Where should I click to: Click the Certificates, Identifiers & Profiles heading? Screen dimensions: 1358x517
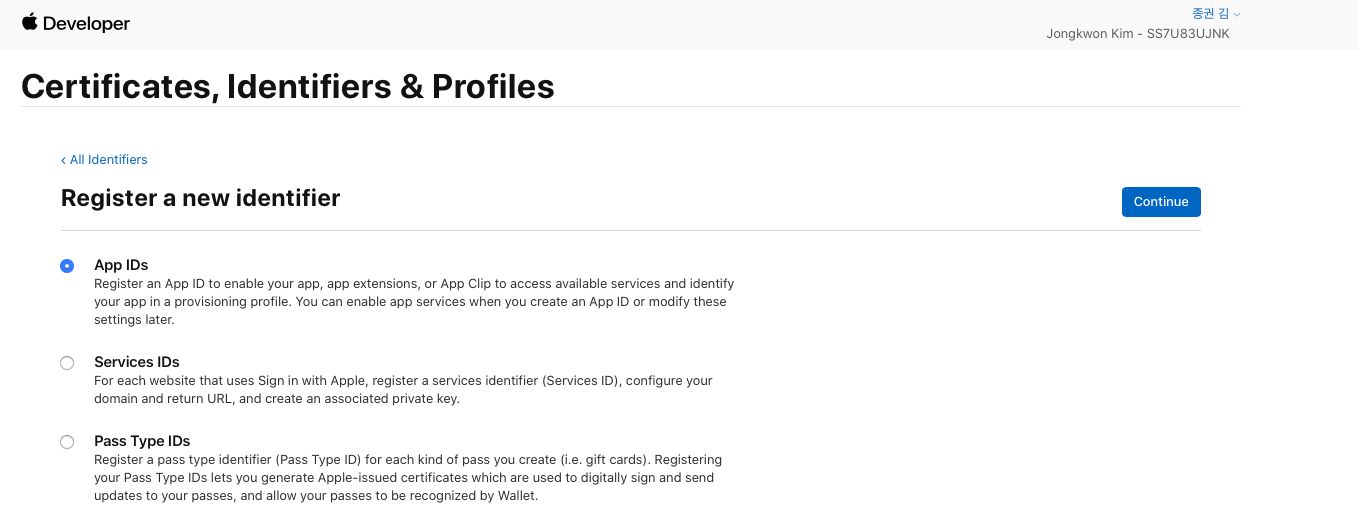click(x=288, y=86)
